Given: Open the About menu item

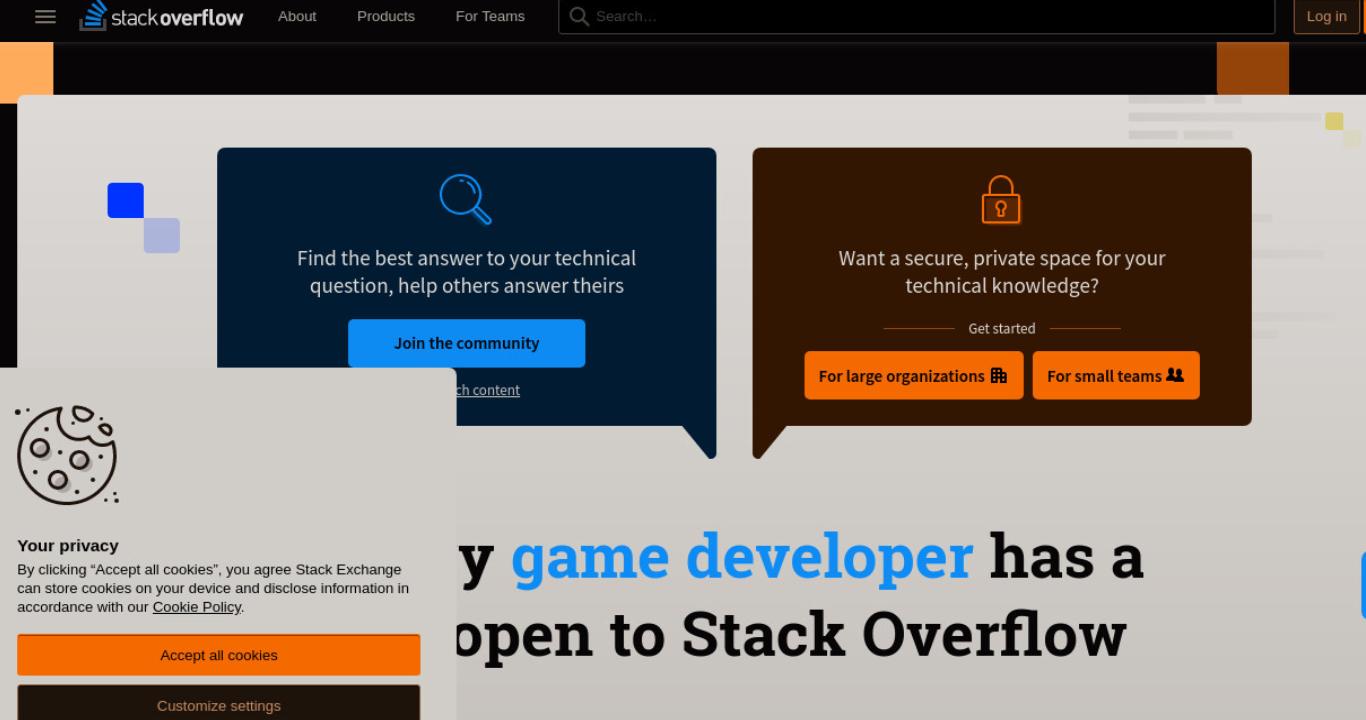Looking at the screenshot, I should tap(297, 16).
